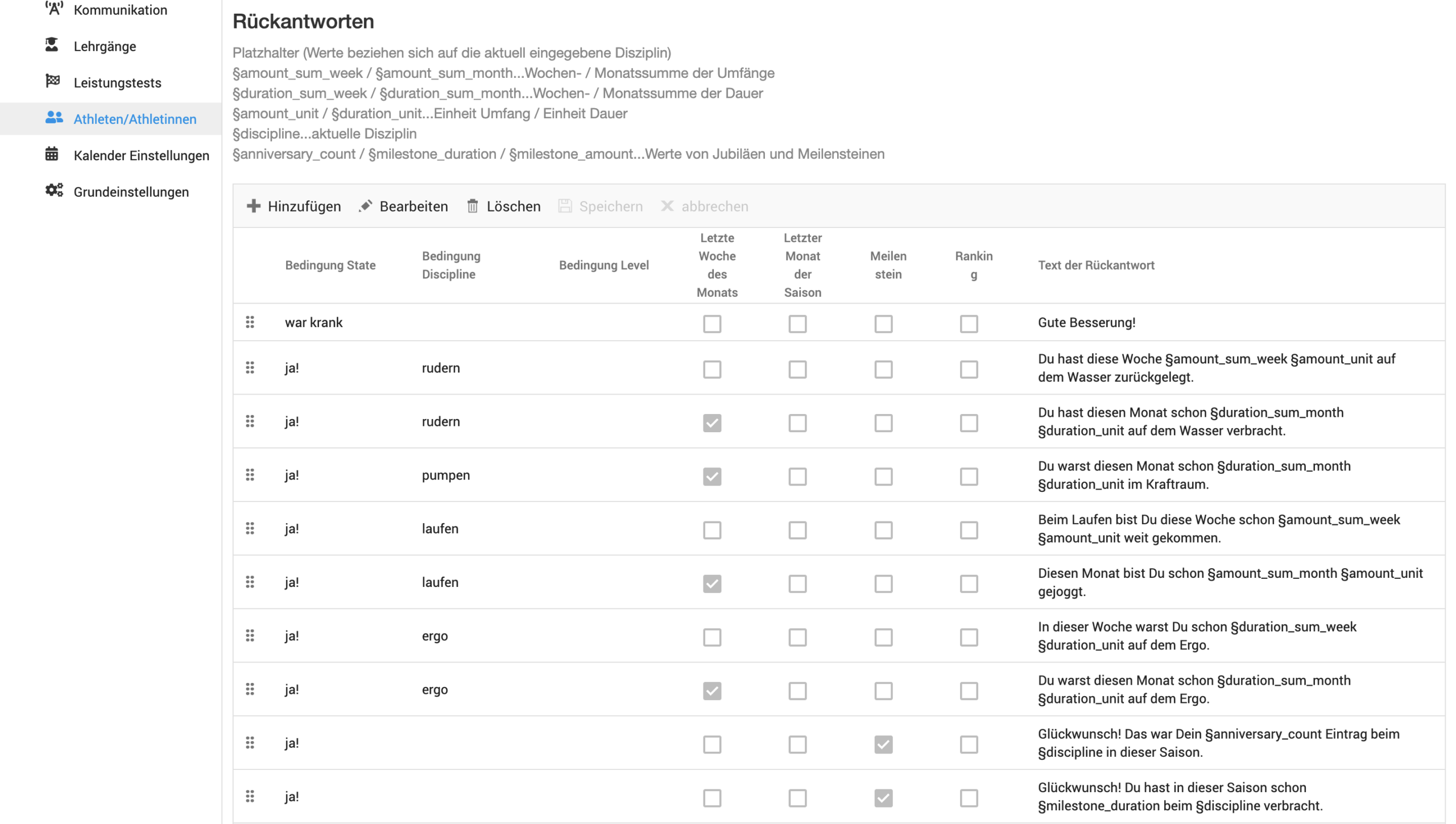This screenshot has height=824, width=1456.
Task: Click 'Bedingung Discipline' column header
Action: 451,265
